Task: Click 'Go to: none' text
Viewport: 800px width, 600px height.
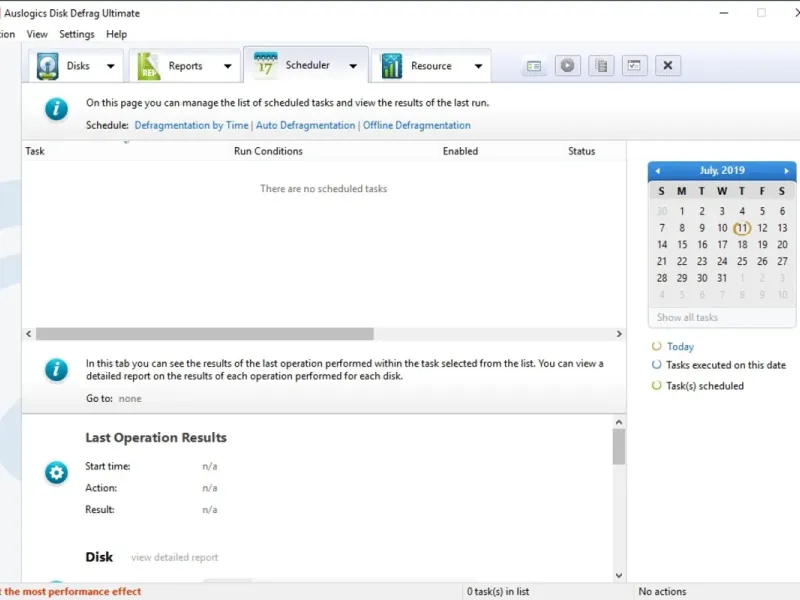Action: pyautogui.click(x=113, y=398)
